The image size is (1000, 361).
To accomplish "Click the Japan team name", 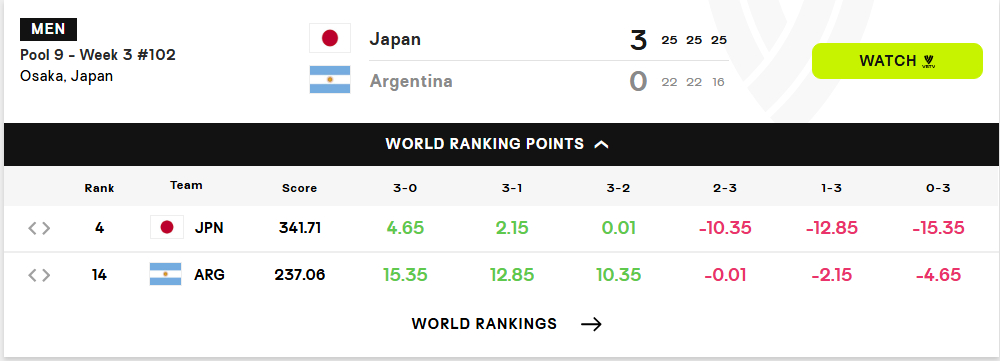I will 395,39.
